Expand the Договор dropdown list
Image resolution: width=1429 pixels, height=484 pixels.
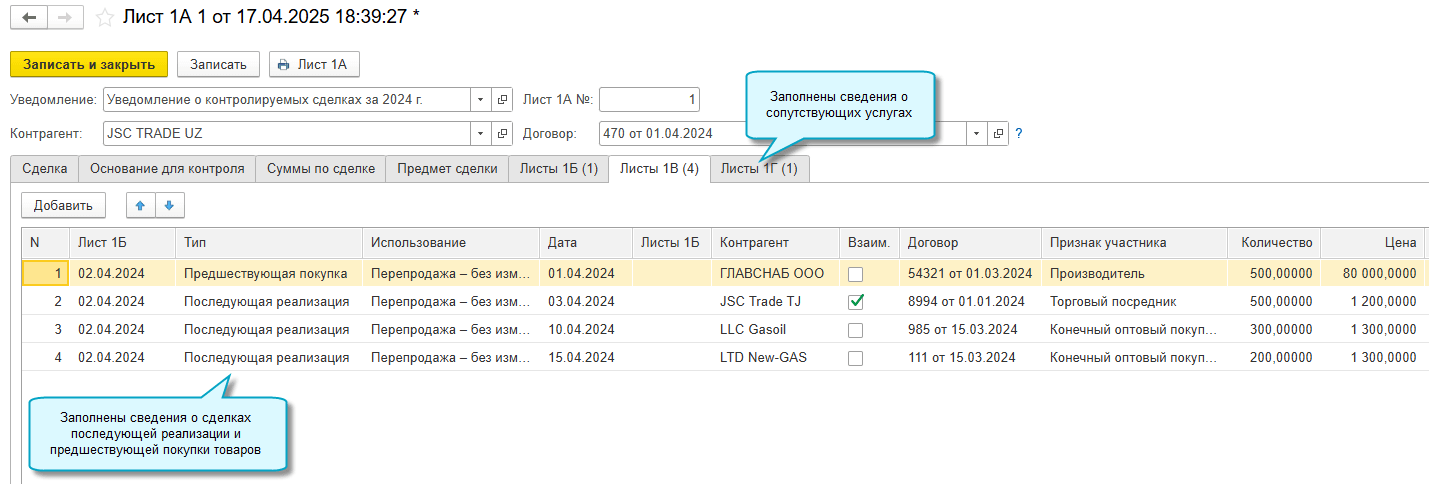(x=975, y=134)
